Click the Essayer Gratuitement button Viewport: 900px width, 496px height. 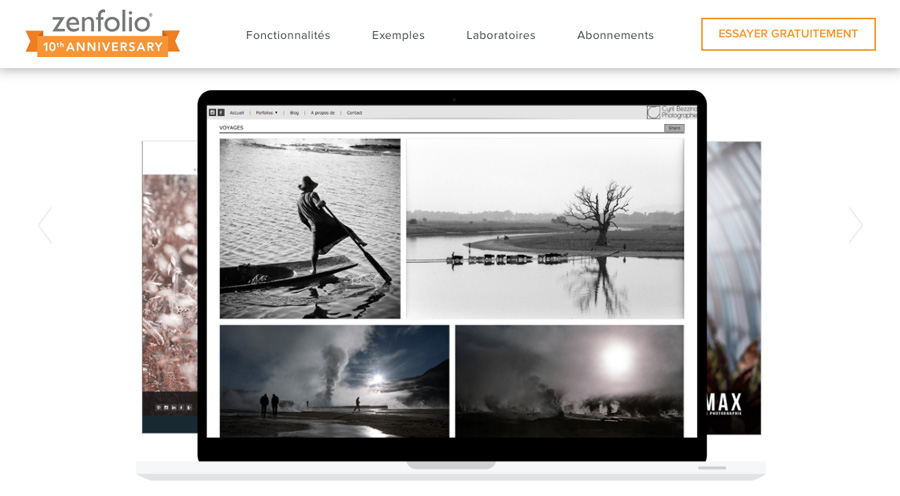(x=788, y=34)
